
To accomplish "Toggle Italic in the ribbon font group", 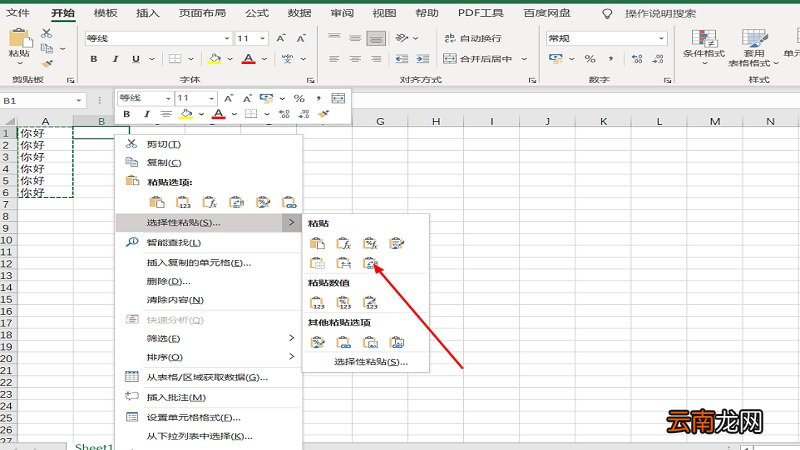I will click(115, 59).
